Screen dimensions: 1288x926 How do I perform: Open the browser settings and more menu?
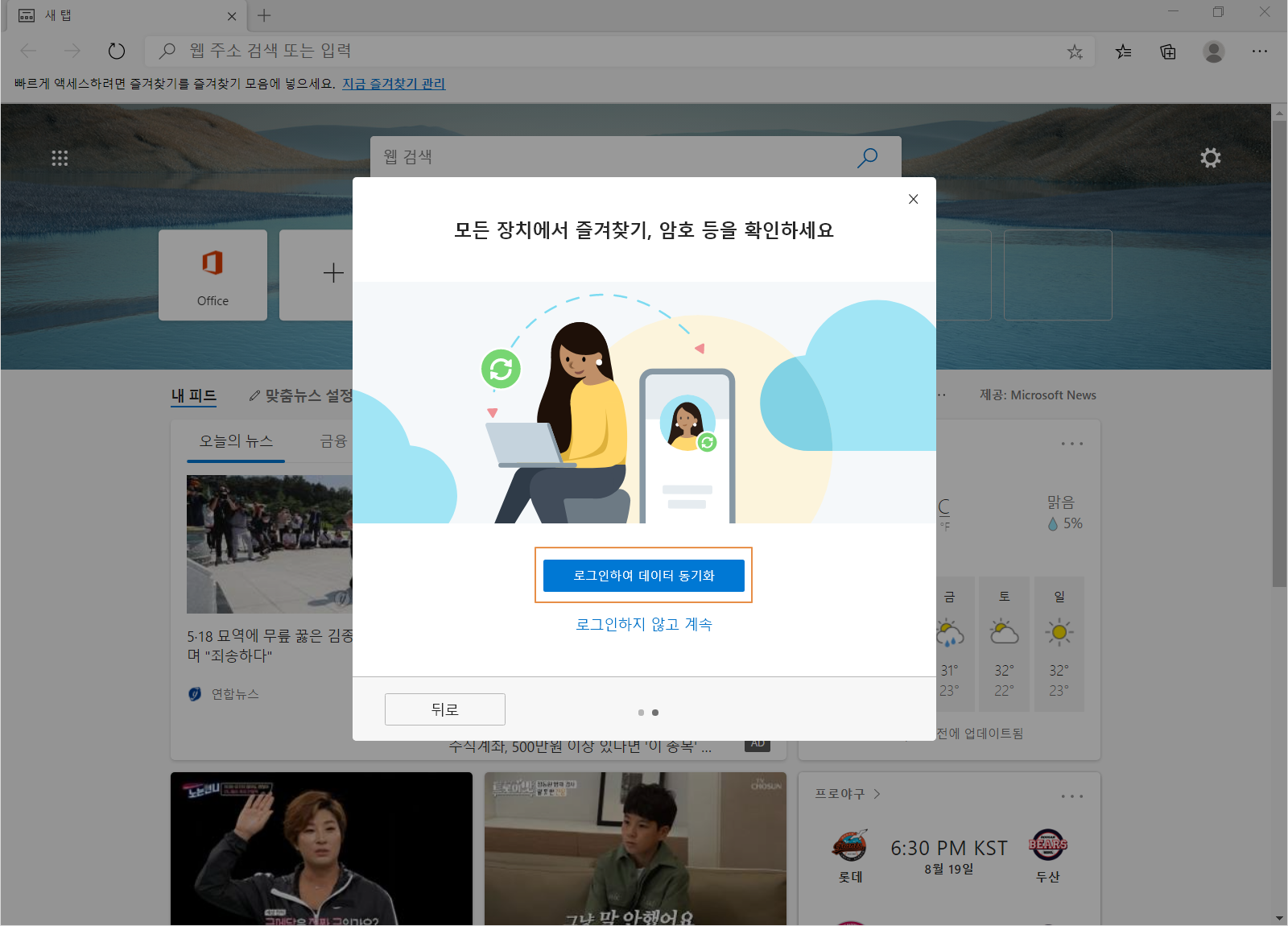[x=1260, y=52]
